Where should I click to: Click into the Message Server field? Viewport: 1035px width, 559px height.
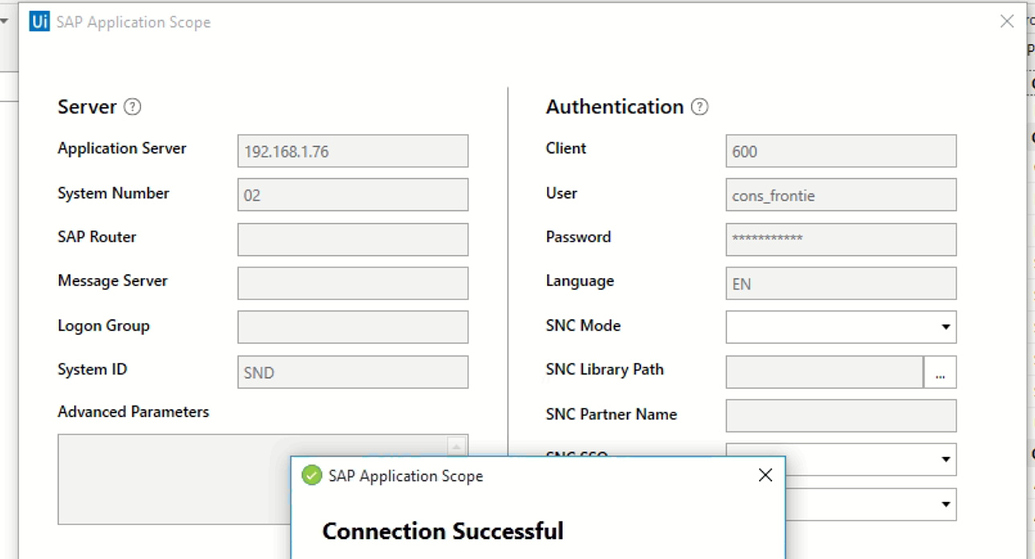[x=353, y=283]
